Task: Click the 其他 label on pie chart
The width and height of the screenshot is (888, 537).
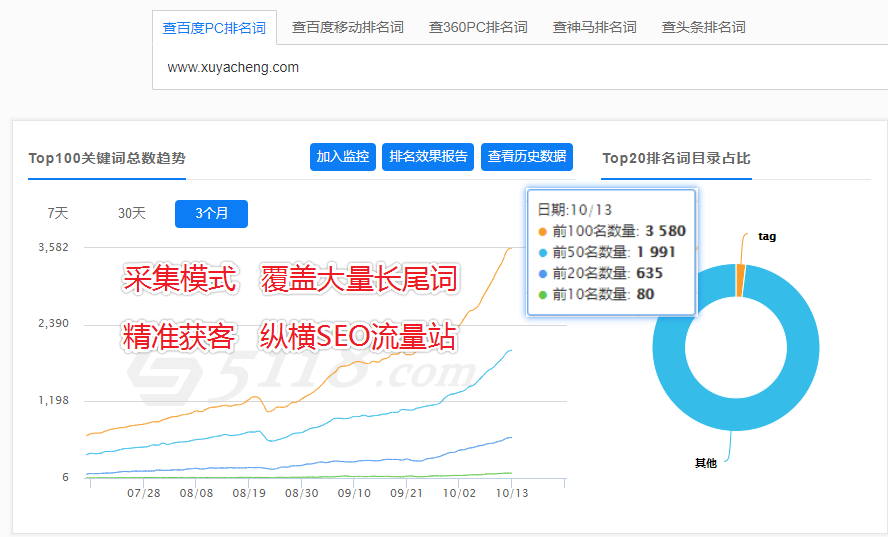Action: tap(706, 463)
